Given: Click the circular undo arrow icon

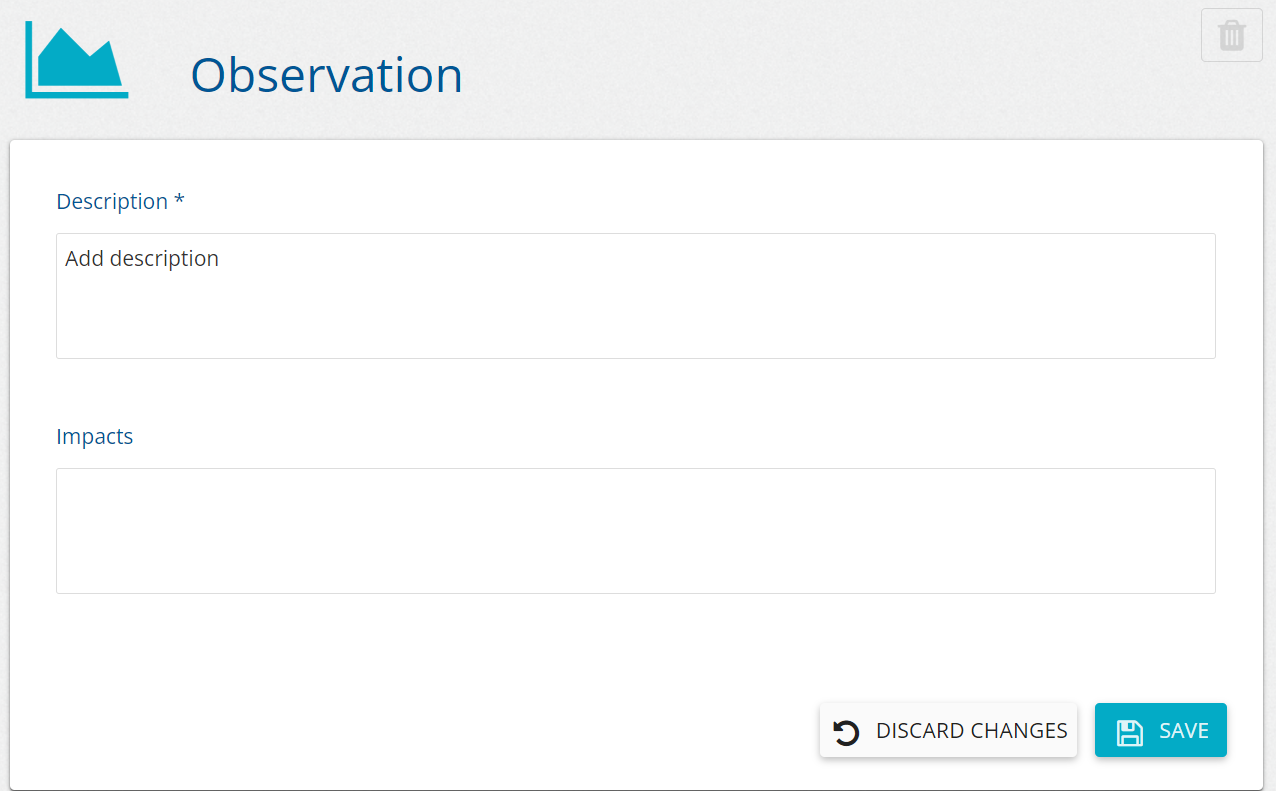Looking at the screenshot, I should (846, 732).
